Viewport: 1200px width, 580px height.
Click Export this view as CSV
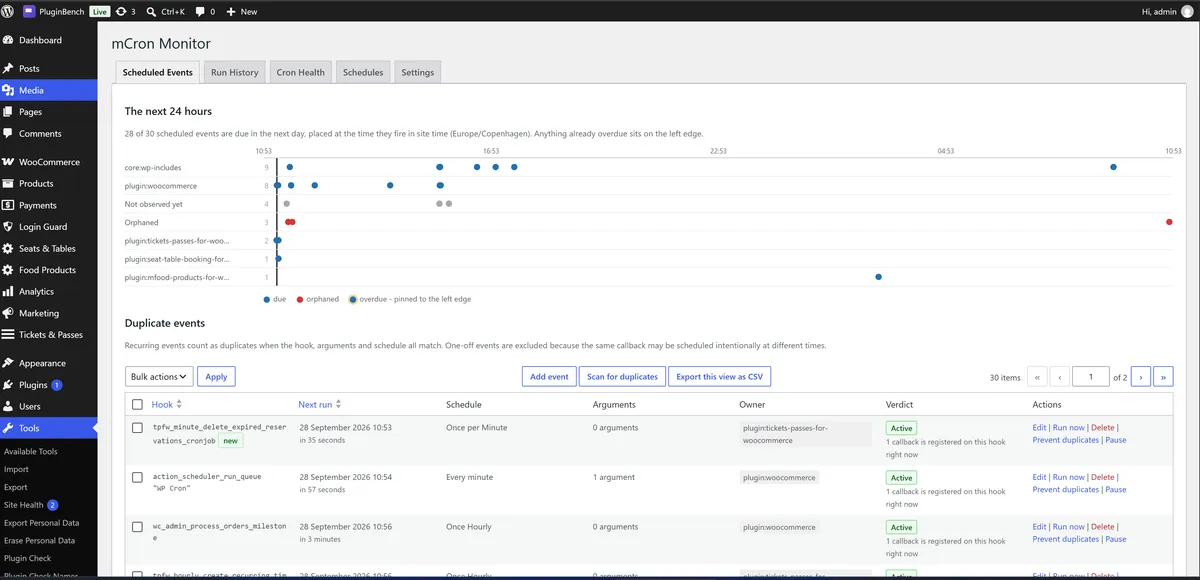tap(719, 377)
